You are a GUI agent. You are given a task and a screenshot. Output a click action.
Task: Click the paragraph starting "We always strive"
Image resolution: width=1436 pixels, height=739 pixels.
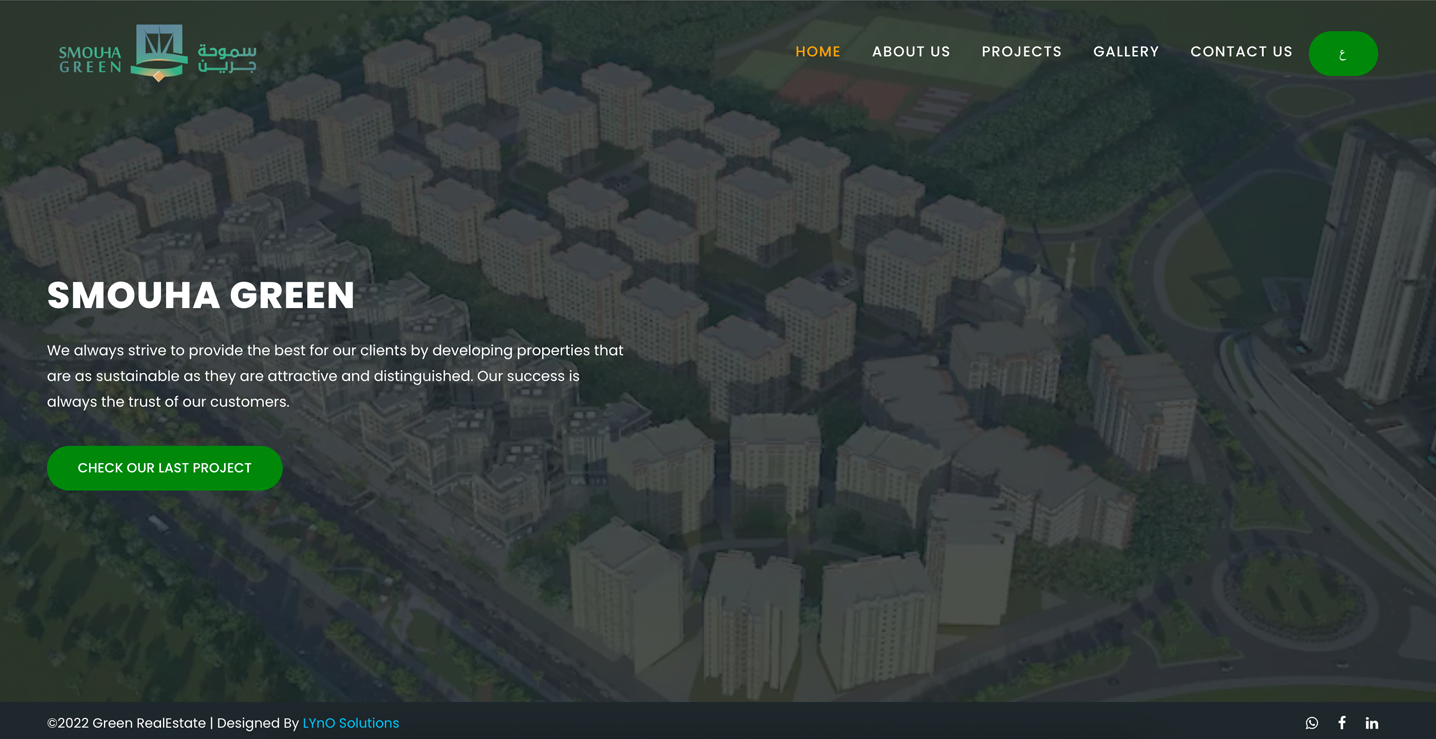click(335, 376)
